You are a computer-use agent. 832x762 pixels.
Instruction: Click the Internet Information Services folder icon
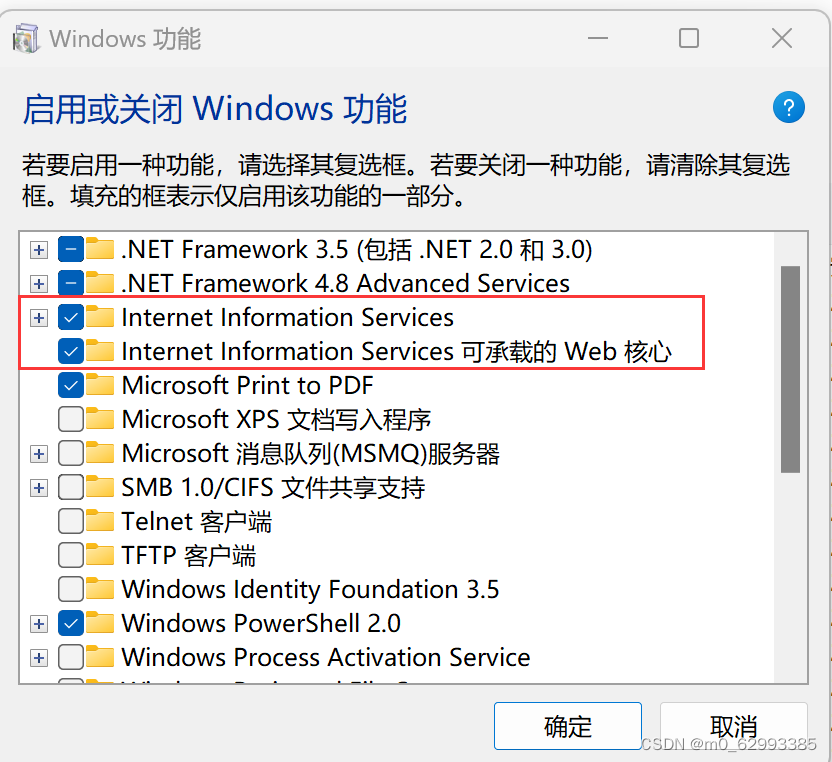click(100, 317)
